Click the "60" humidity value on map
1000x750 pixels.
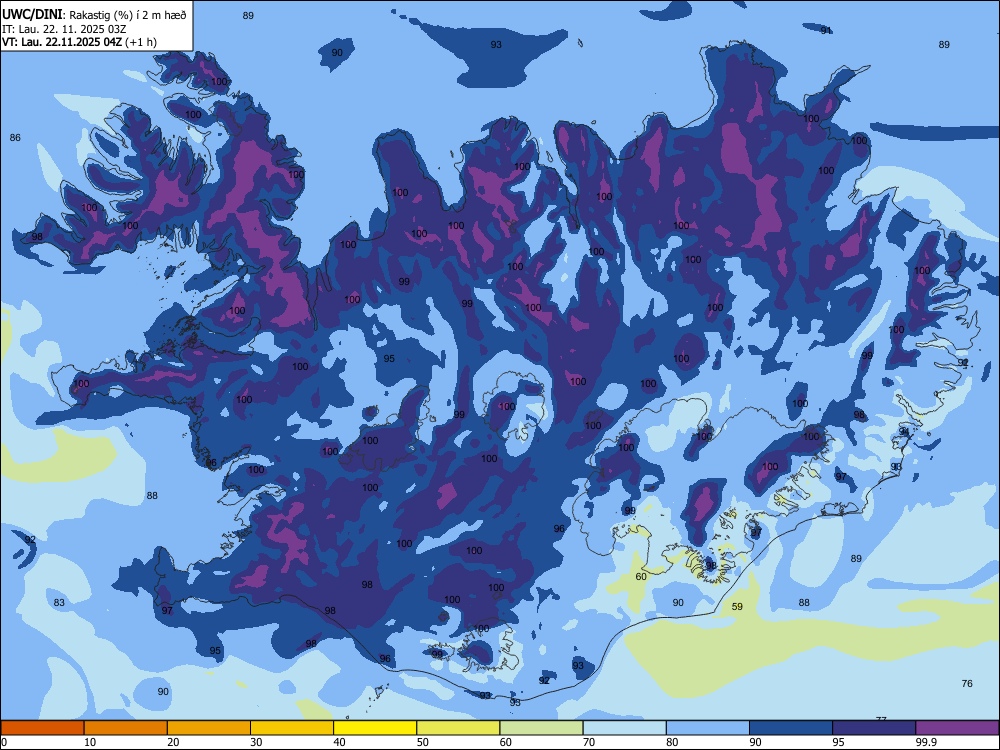[x=641, y=577]
